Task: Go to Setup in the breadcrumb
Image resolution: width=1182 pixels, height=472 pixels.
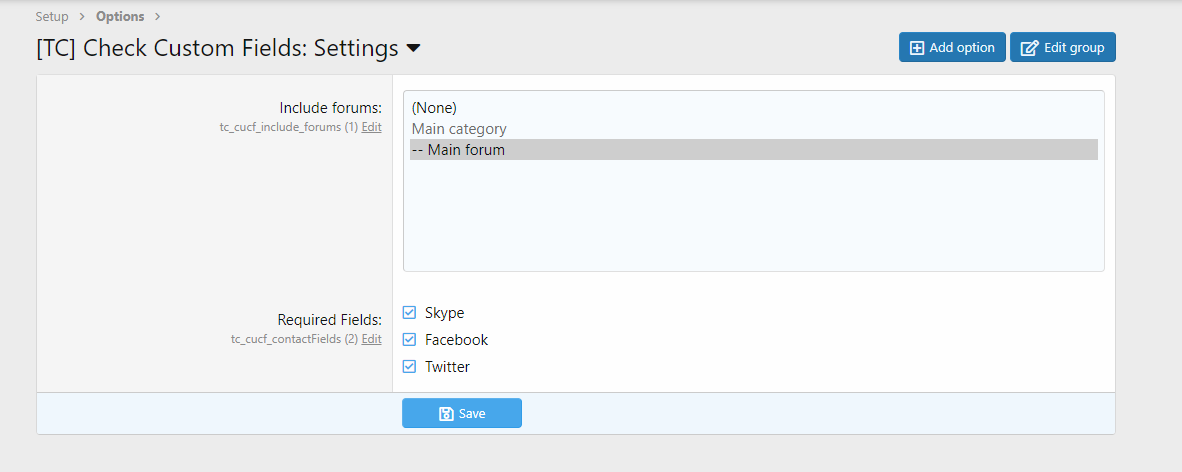Action: [52, 17]
